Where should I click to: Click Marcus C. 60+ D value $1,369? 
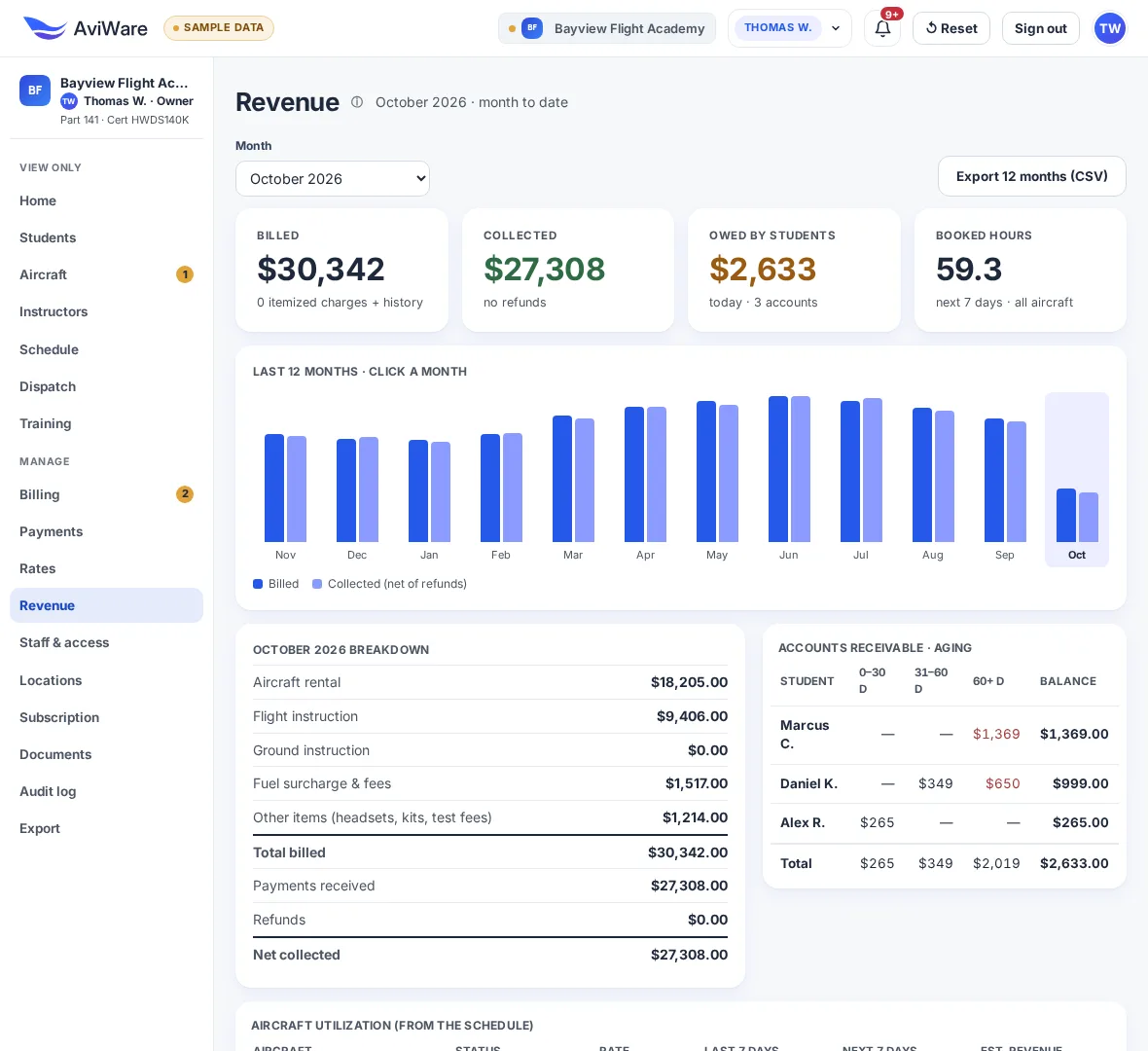pos(996,734)
